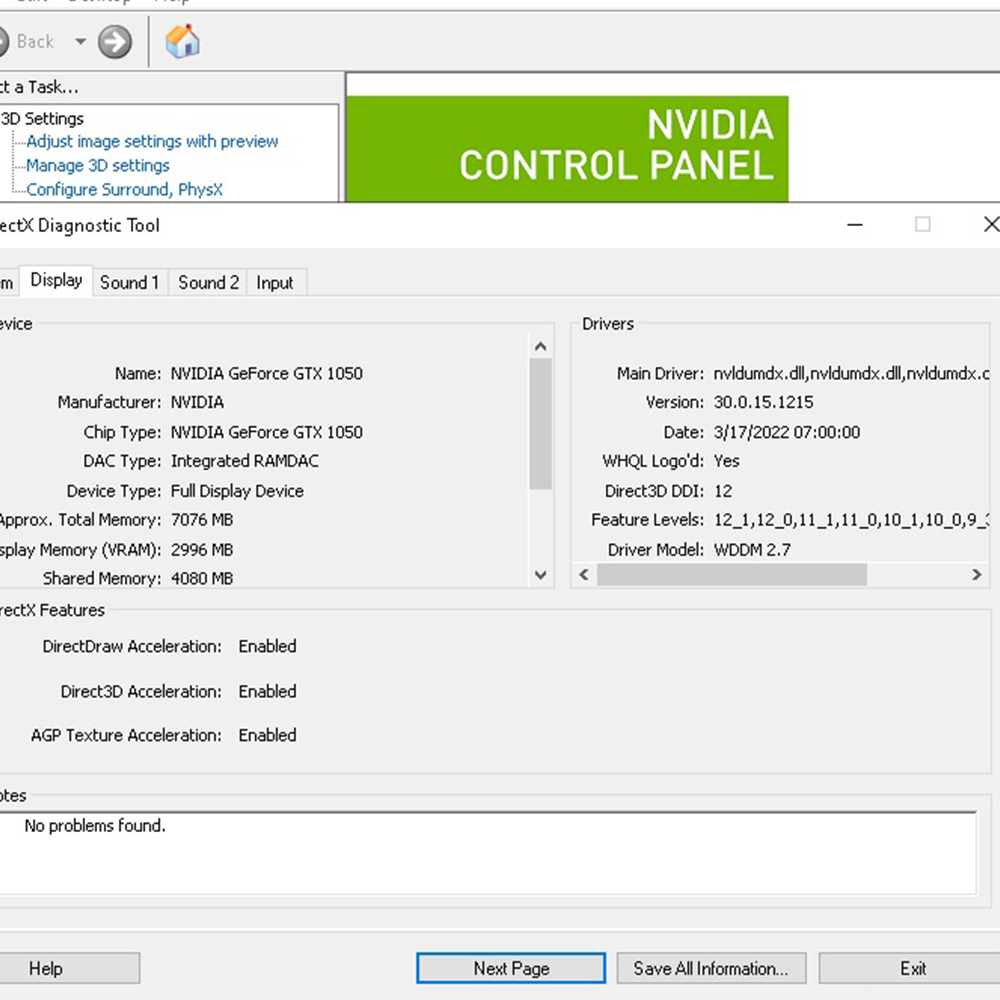Switch to the Sound 2 tab

tap(208, 283)
